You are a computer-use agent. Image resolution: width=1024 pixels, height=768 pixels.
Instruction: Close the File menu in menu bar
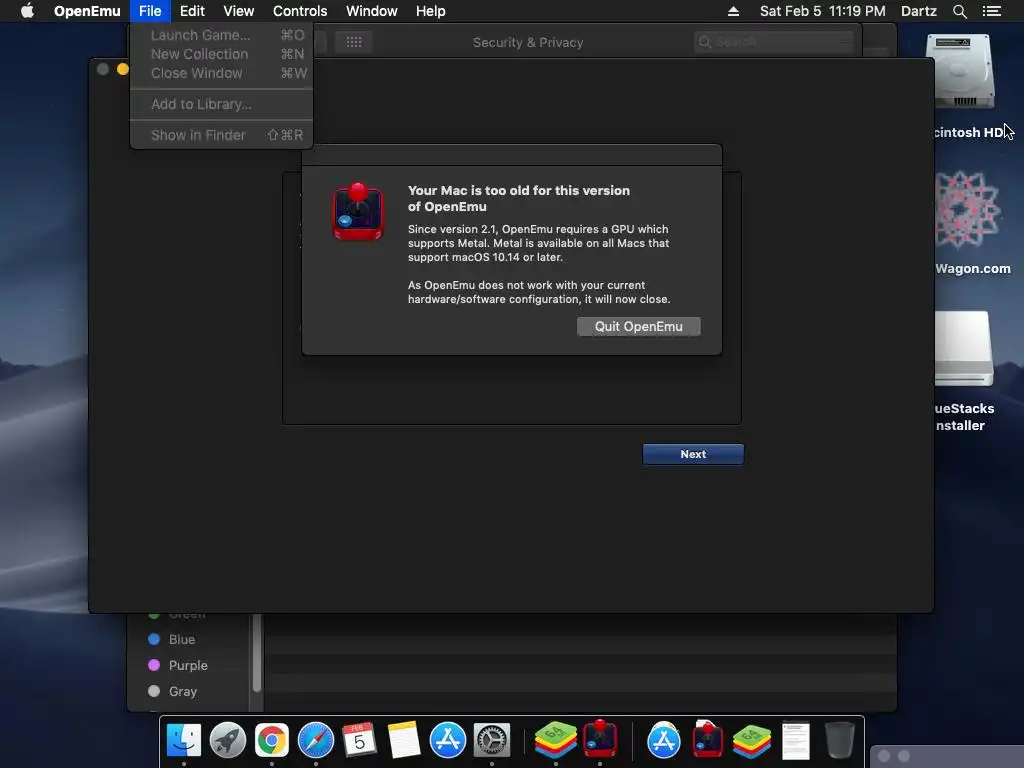(x=150, y=11)
